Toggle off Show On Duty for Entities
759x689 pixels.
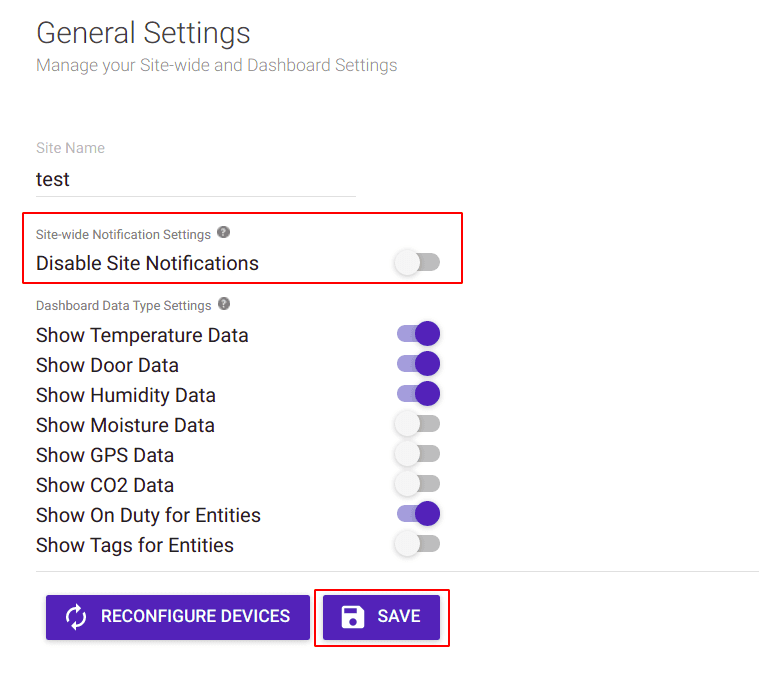coord(418,514)
